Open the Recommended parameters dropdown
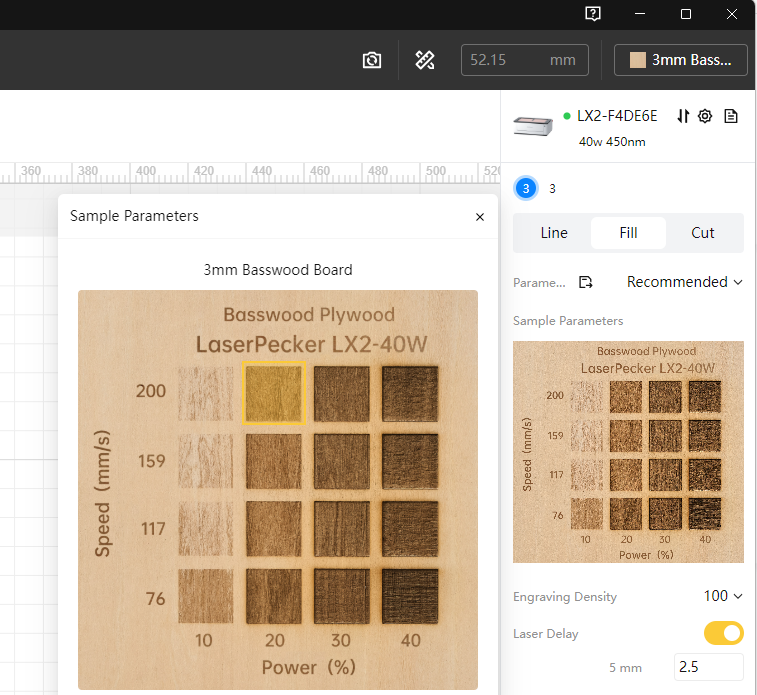 point(684,282)
